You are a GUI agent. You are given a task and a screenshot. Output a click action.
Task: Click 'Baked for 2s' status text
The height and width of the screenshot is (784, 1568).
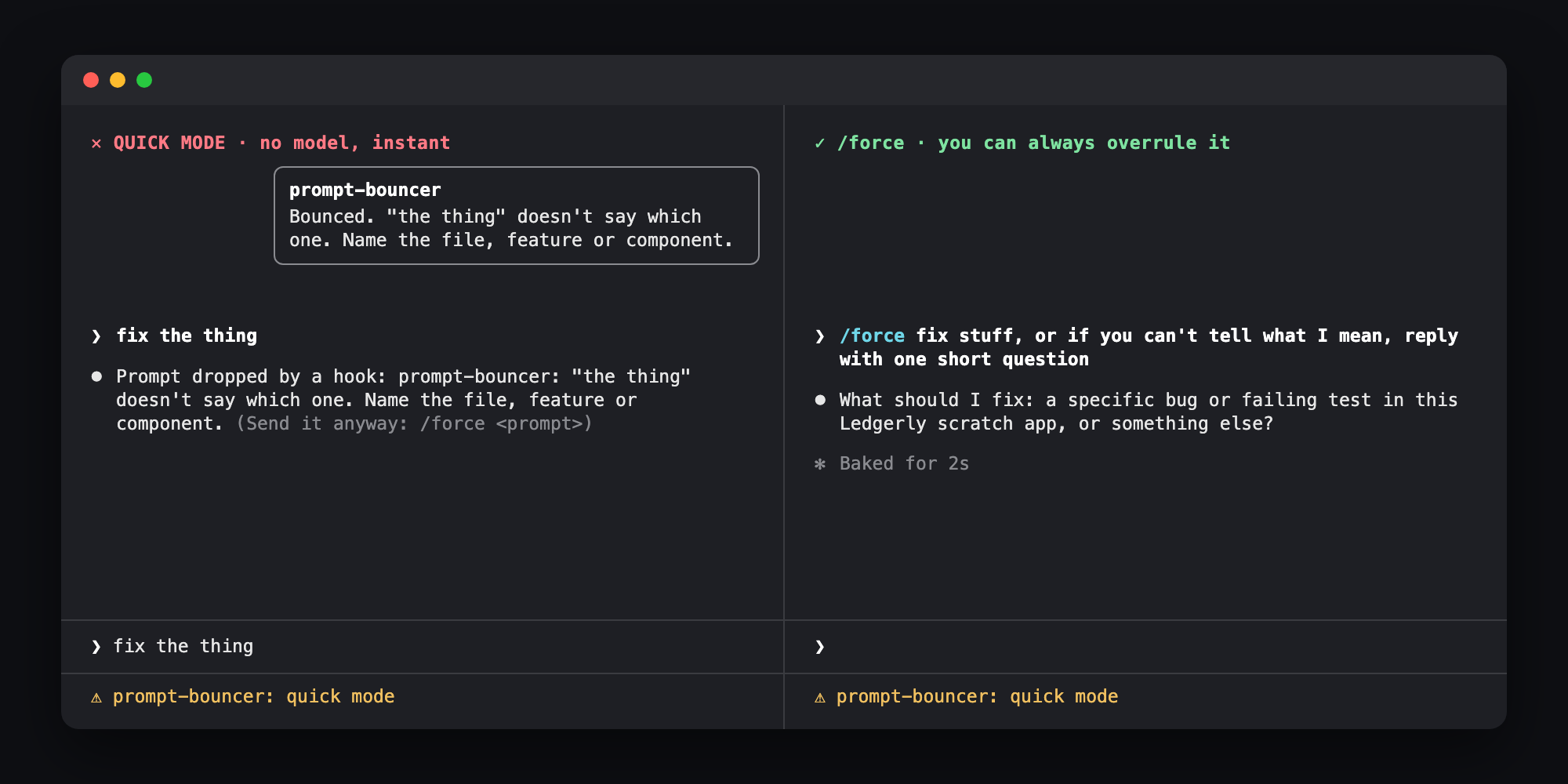coord(904,463)
